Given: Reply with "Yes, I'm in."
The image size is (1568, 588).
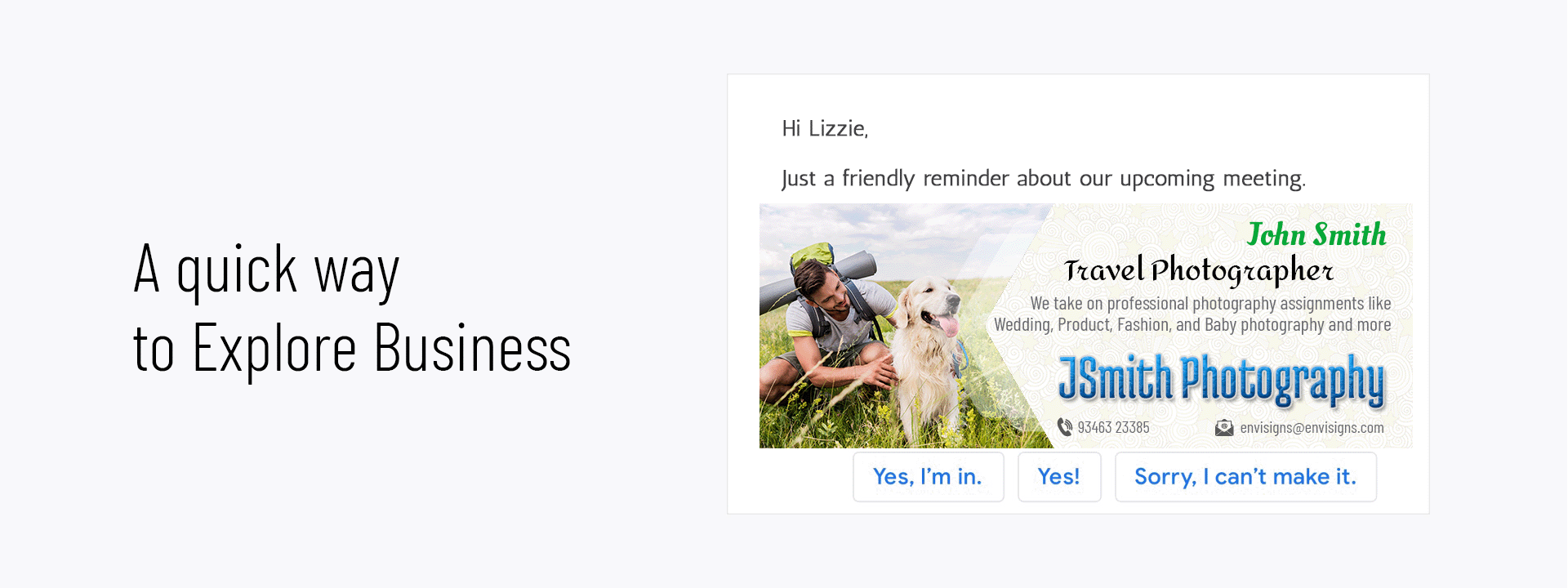Looking at the screenshot, I should point(928,477).
